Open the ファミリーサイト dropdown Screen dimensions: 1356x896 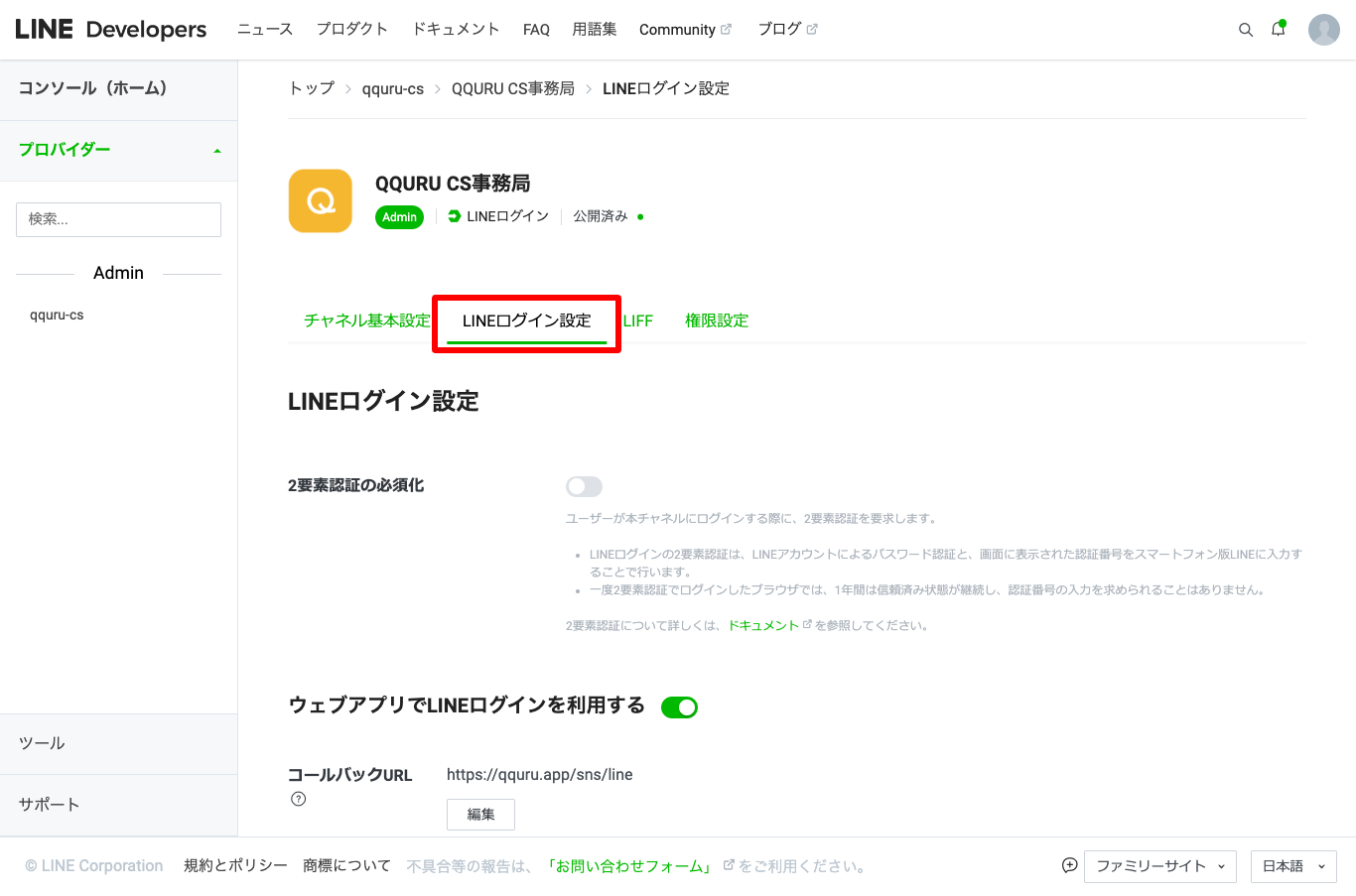coord(1159,866)
